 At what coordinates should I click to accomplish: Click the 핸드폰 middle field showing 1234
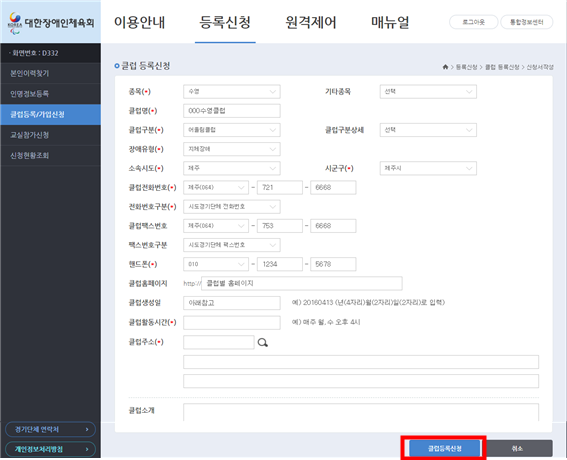tap(280, 264)
